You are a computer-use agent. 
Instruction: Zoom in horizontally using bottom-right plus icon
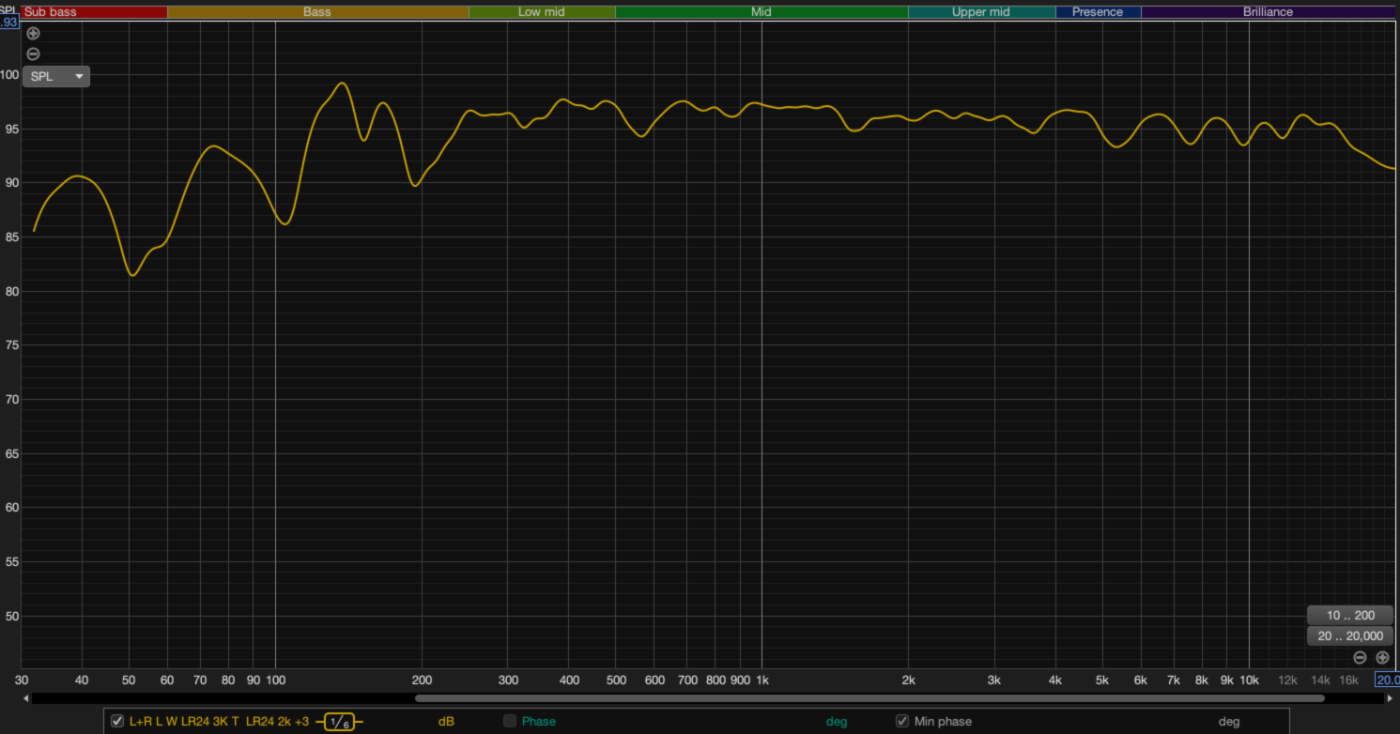point(1383,657)
